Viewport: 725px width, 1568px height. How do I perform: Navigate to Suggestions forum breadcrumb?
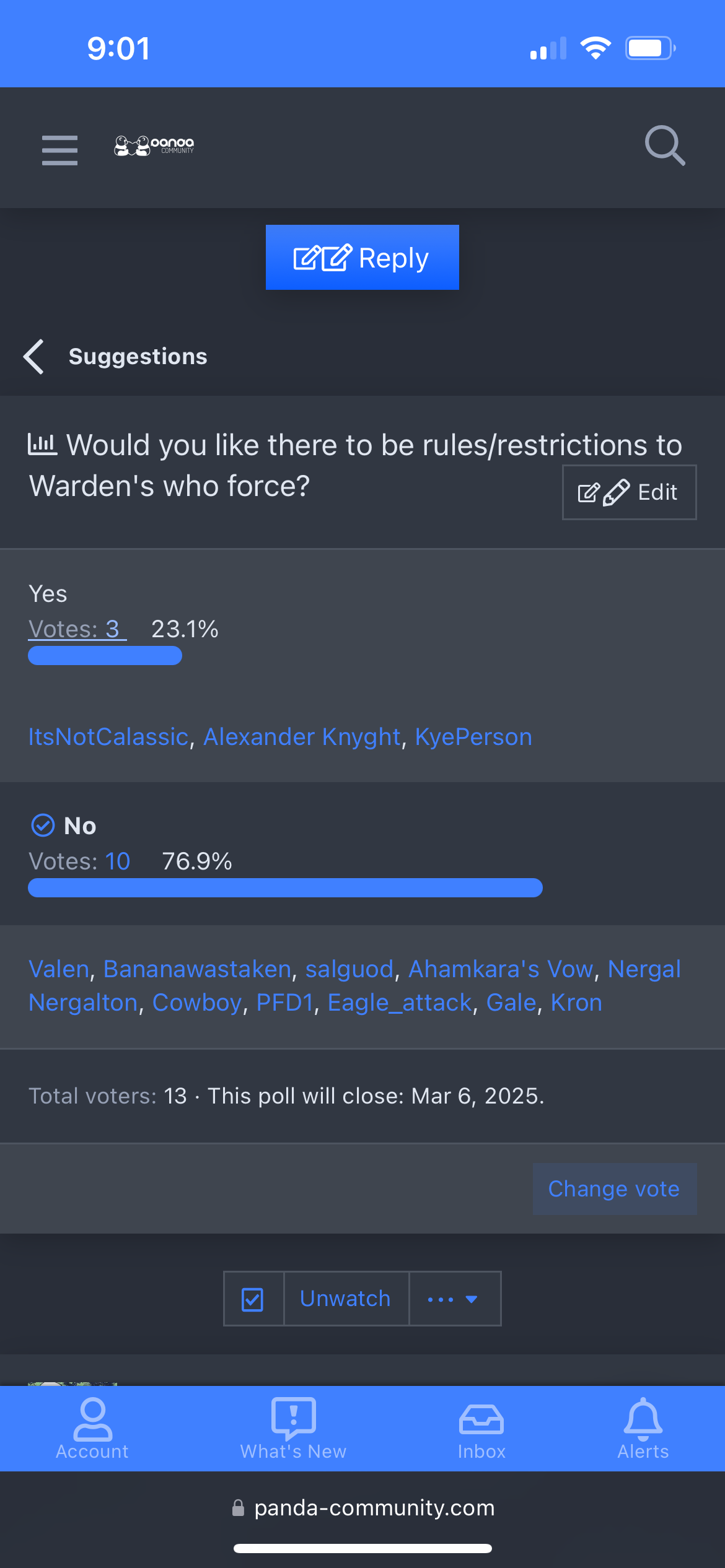(x=138, y=357)
